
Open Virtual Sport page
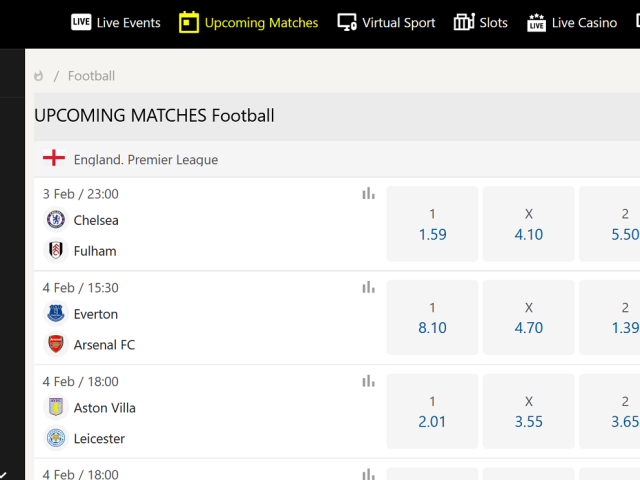coord(386,22)
